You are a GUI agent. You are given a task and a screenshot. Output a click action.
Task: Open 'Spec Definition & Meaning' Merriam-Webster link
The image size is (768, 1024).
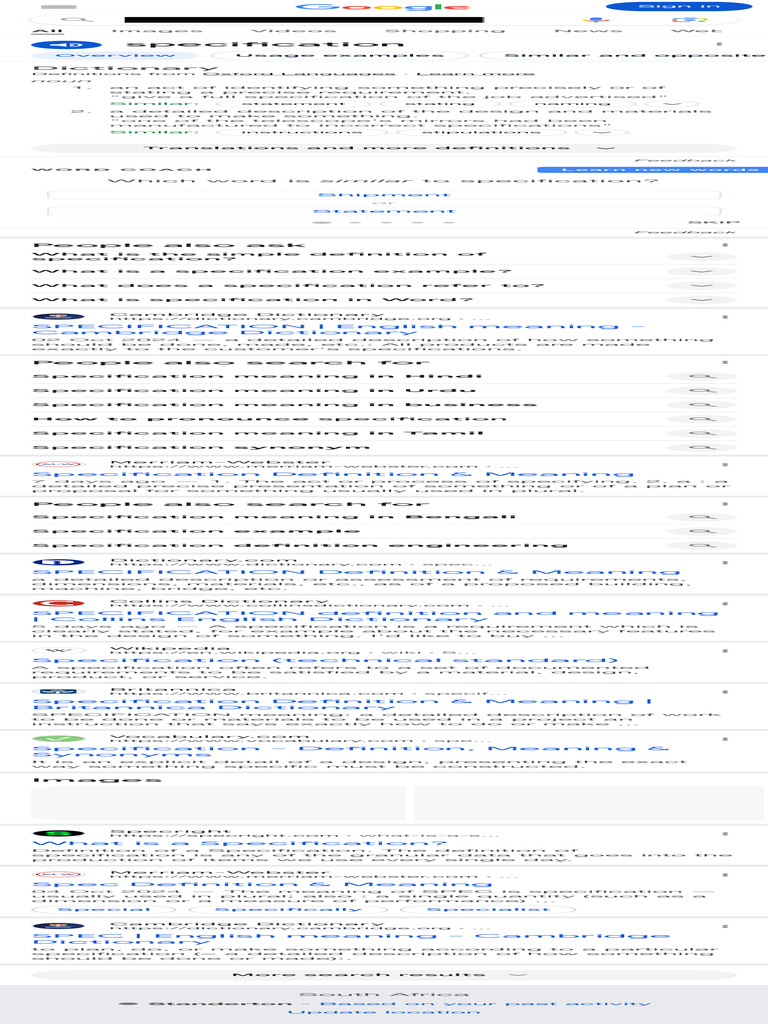[x=262, y=884]
